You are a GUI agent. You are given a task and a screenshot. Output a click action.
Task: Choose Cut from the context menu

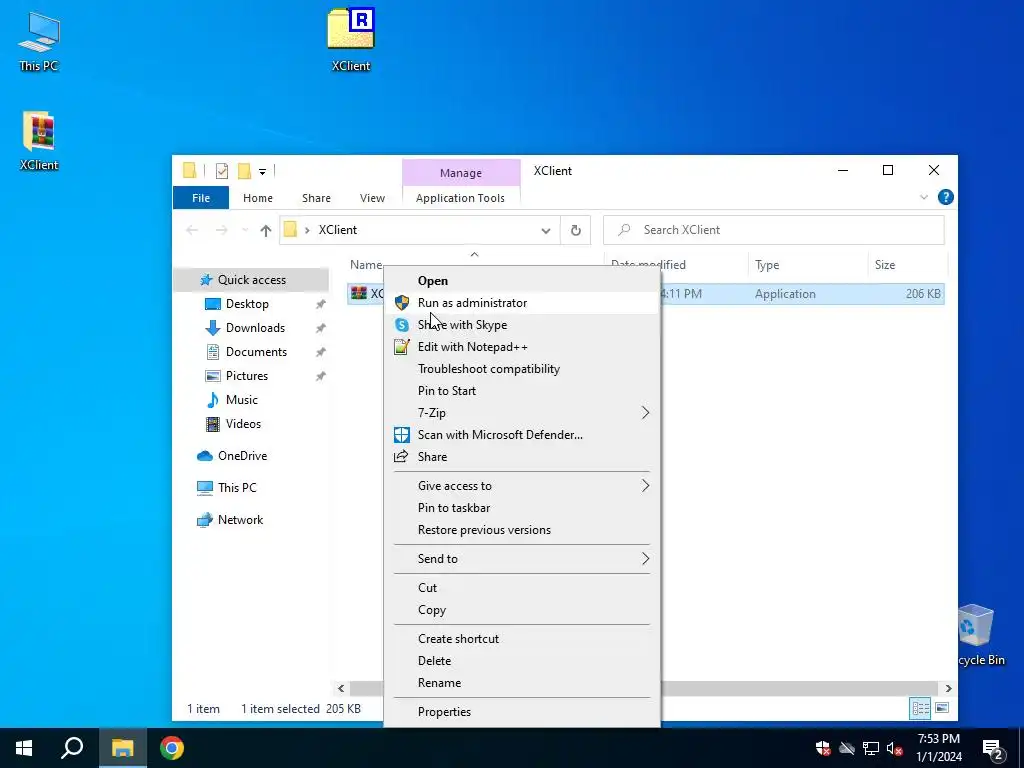pyautogui.click(x=522, y=588)
